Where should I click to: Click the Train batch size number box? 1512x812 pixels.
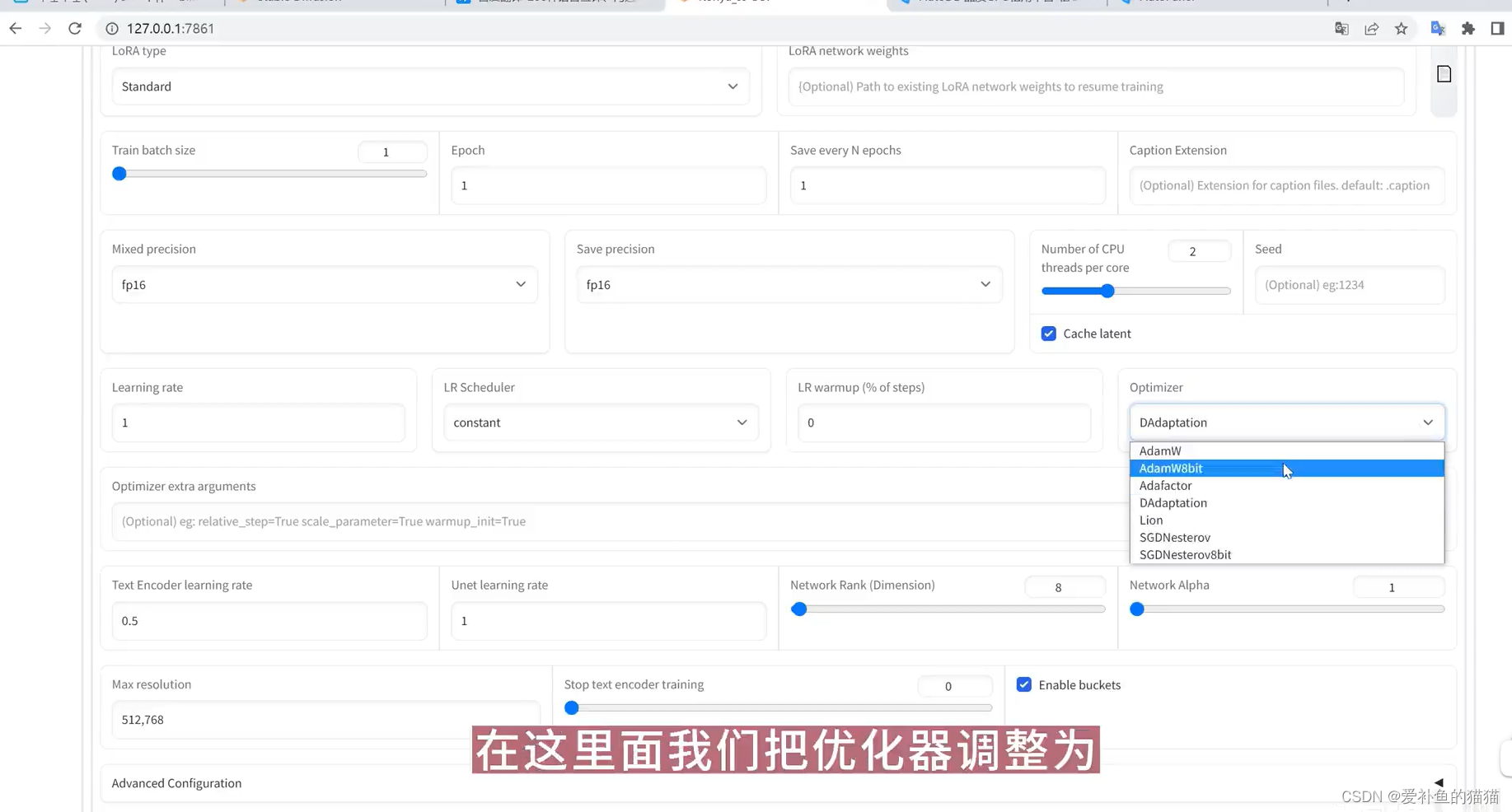coord(392,152)
